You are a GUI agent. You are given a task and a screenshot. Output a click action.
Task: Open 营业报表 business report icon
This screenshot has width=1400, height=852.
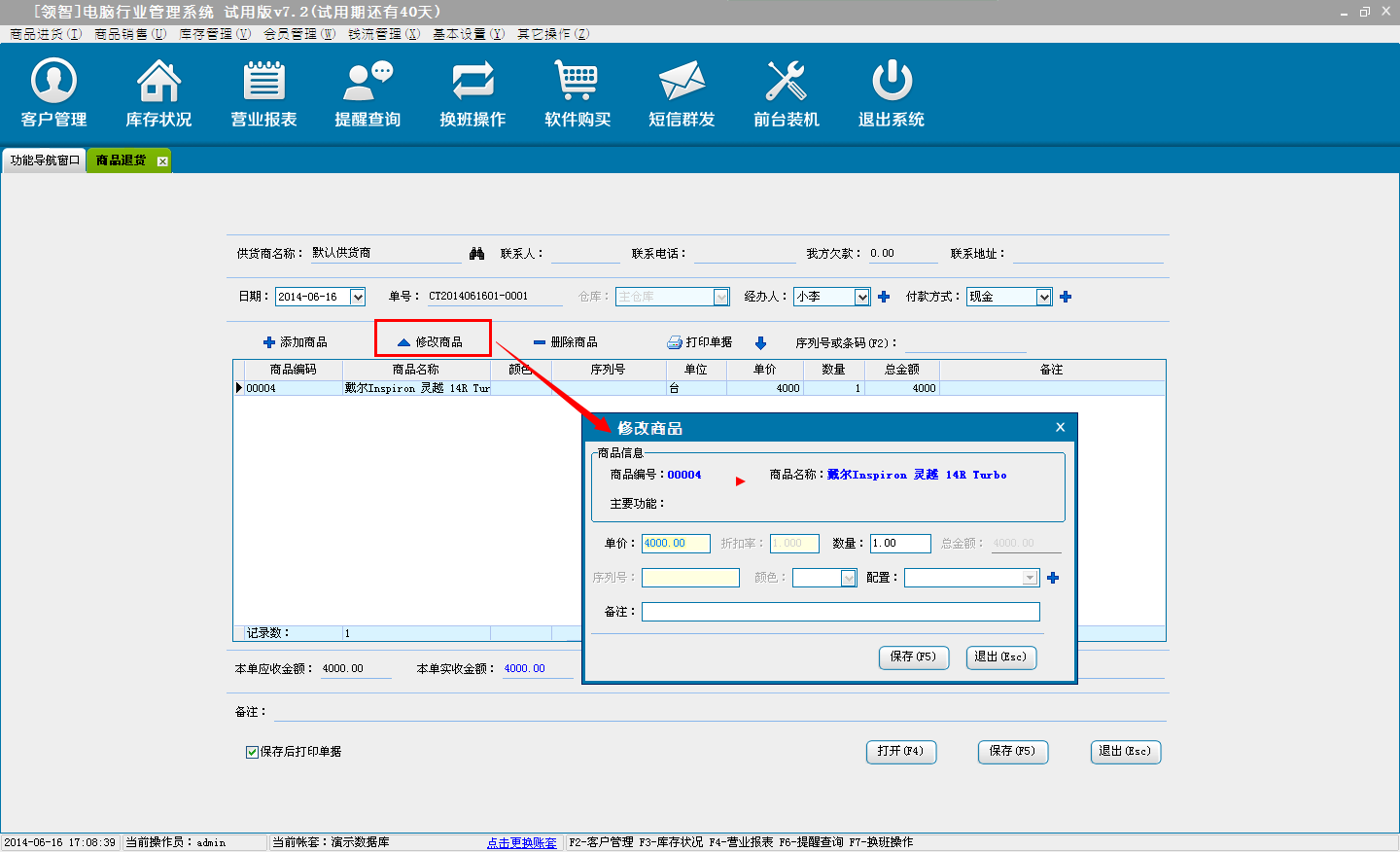263,82
